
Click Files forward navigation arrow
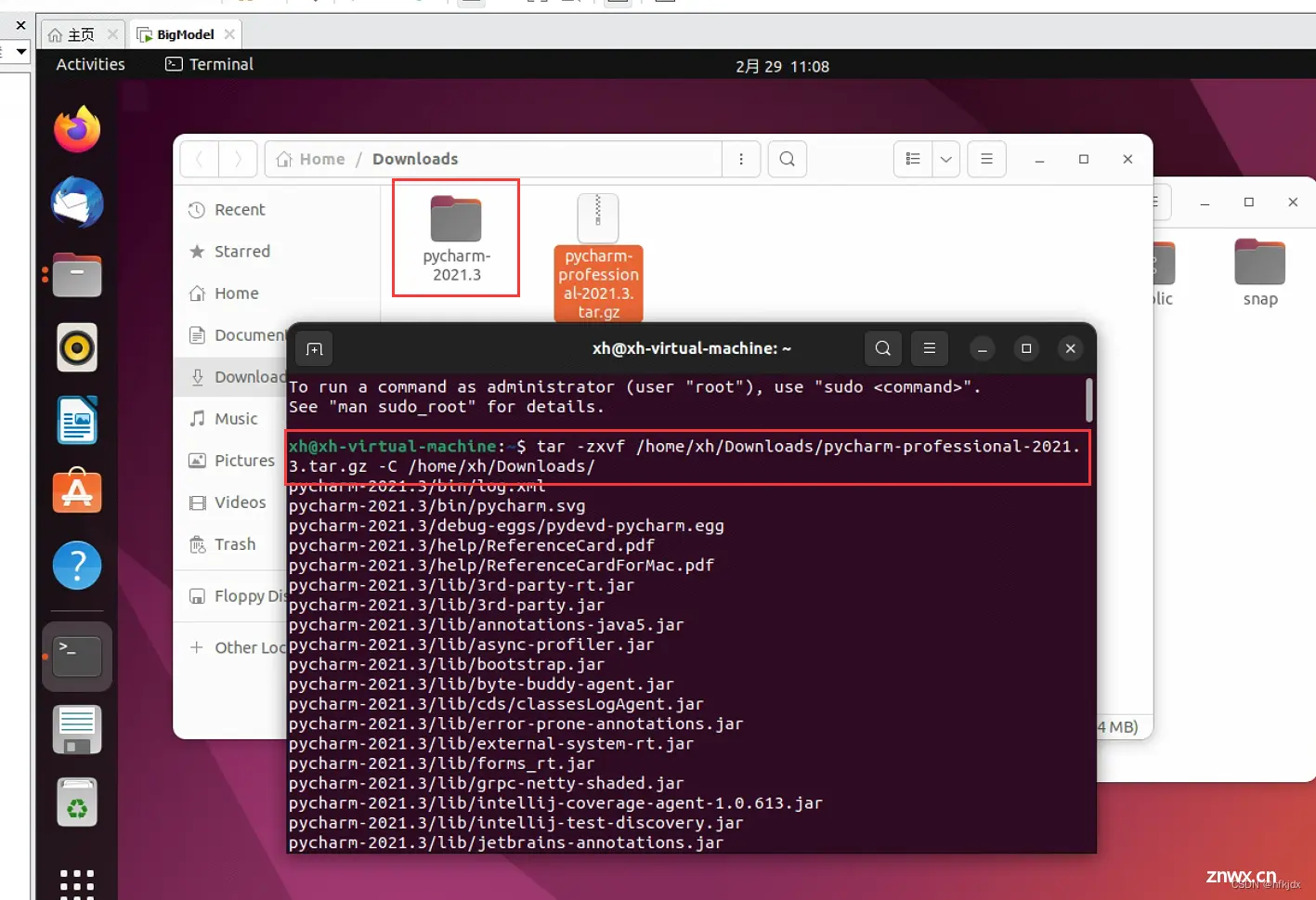(x=238, y=159)
